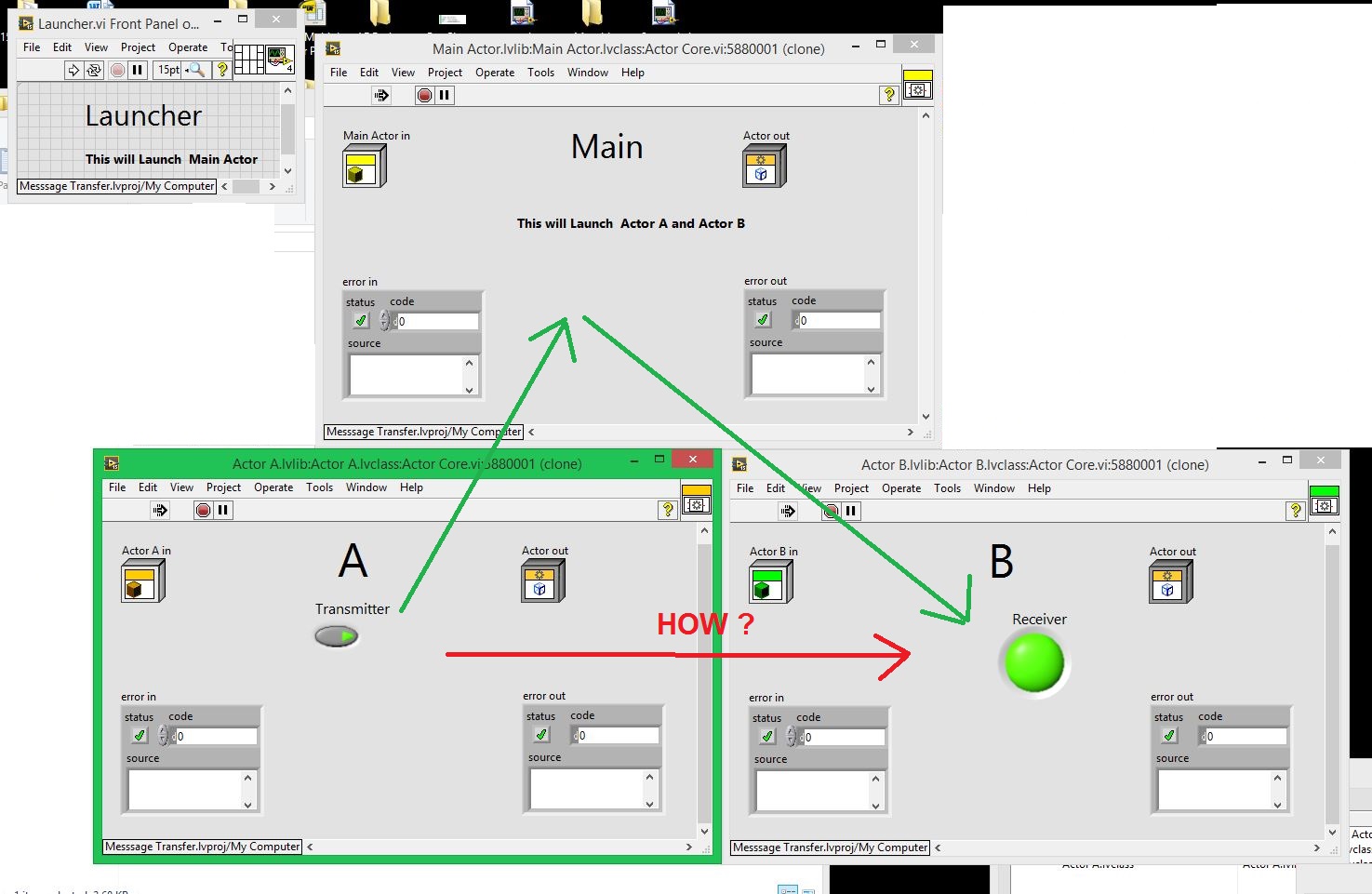Toggle error out status in Main Actor
Viewport: 1372px width, 894px height.
point(763,320)
